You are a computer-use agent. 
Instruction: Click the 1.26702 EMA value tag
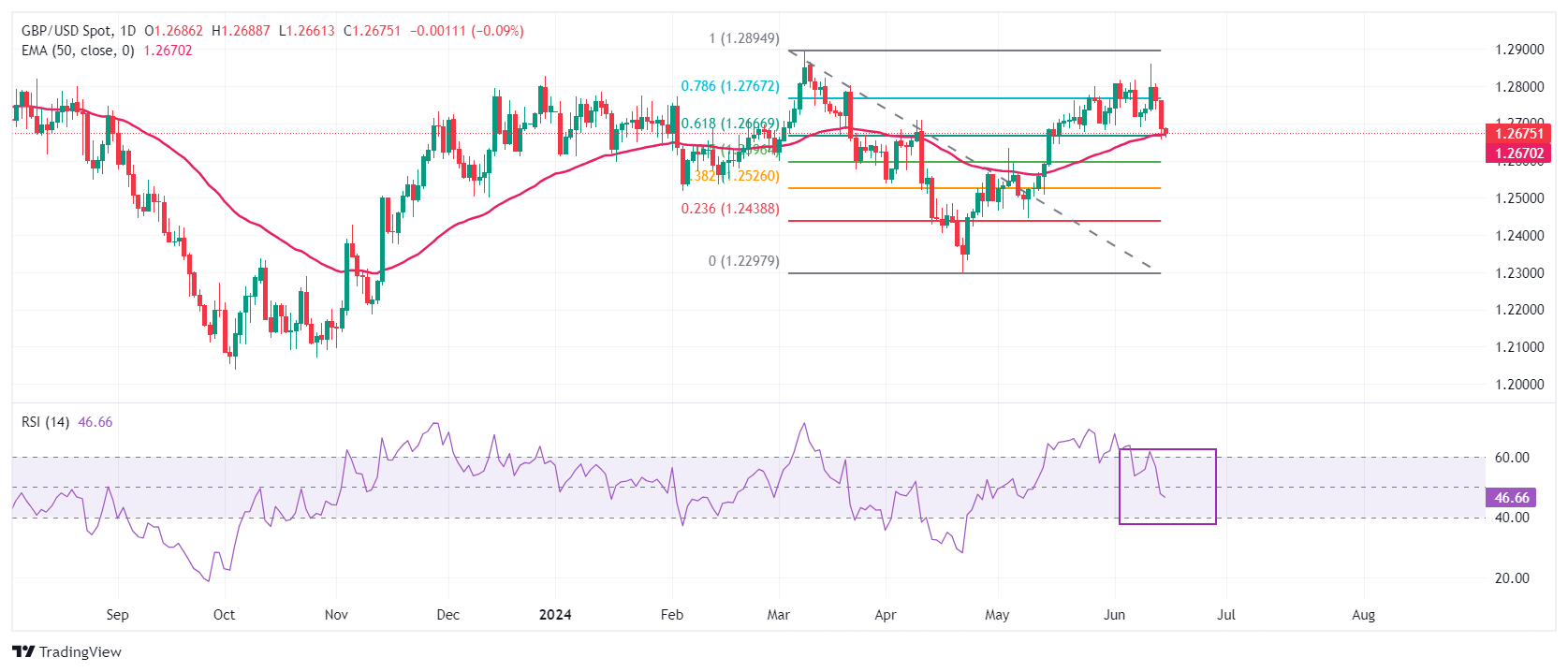pyautogui.click(x=1517, y=153)
